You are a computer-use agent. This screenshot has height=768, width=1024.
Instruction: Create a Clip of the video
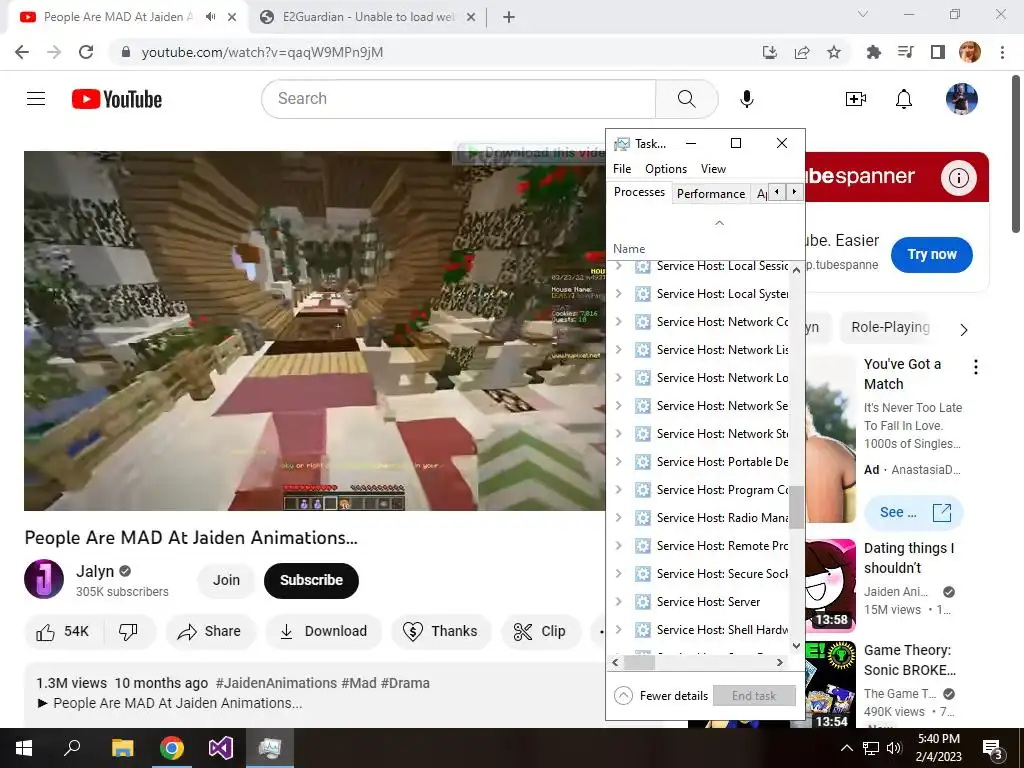point(540,632)
